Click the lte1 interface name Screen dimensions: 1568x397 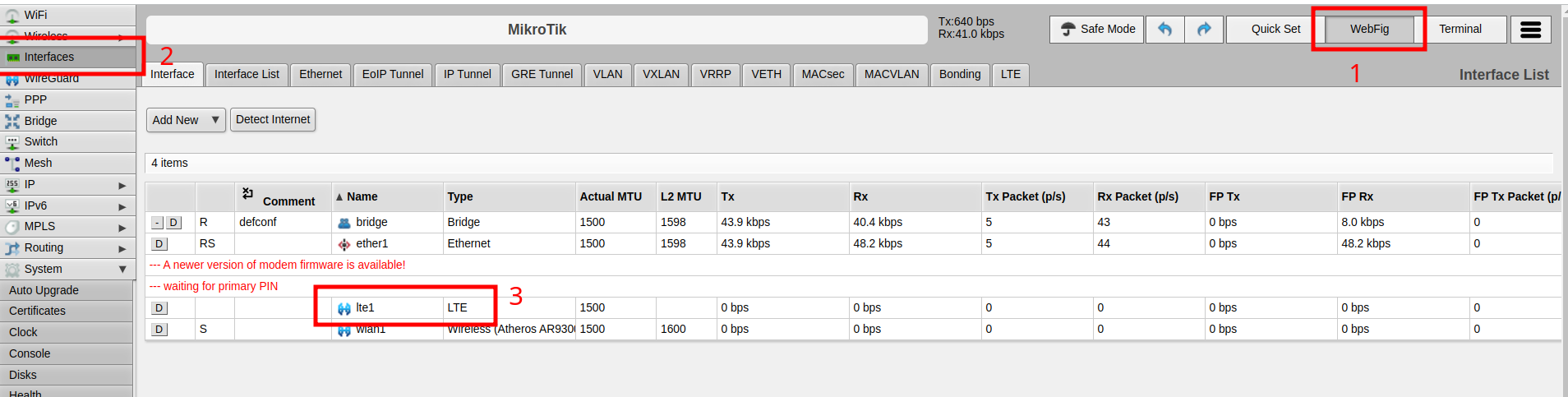365,308
